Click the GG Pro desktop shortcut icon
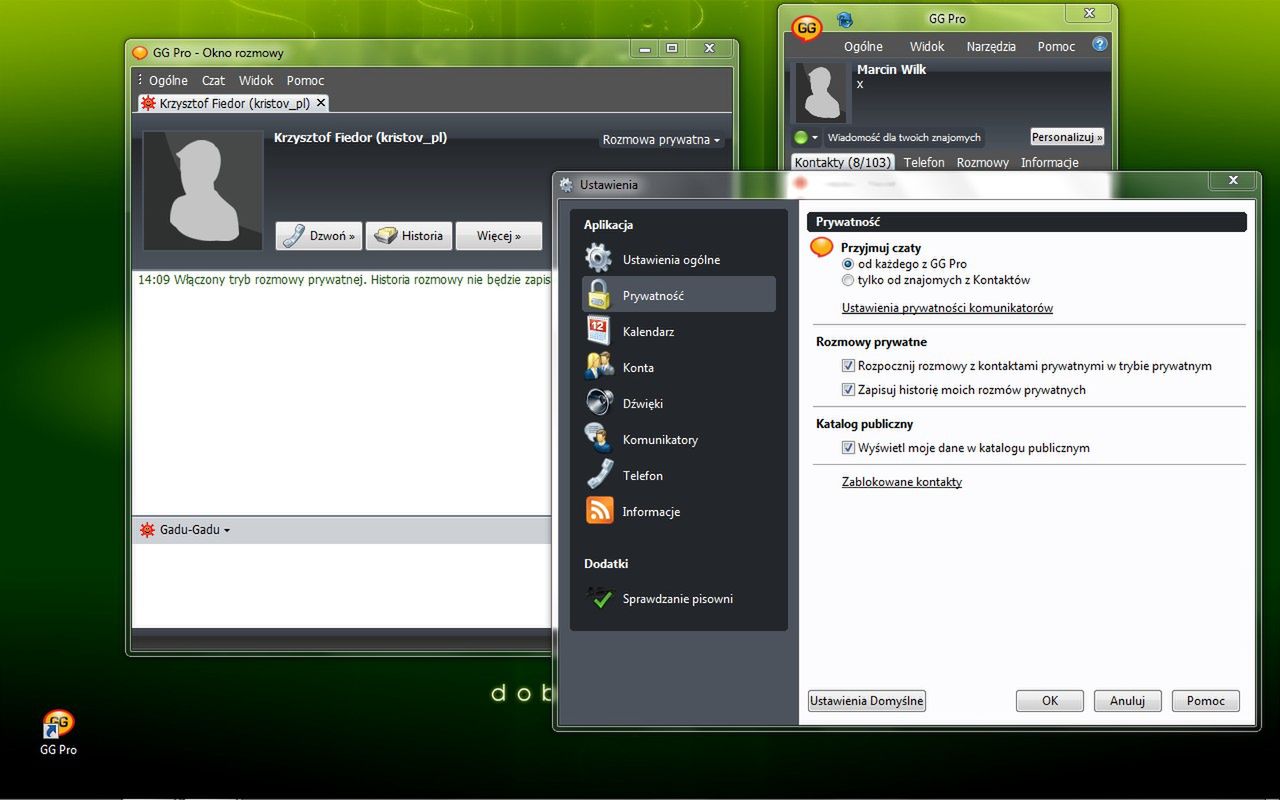Viewport: 1280px width, 800px height. tap(58, 724)
